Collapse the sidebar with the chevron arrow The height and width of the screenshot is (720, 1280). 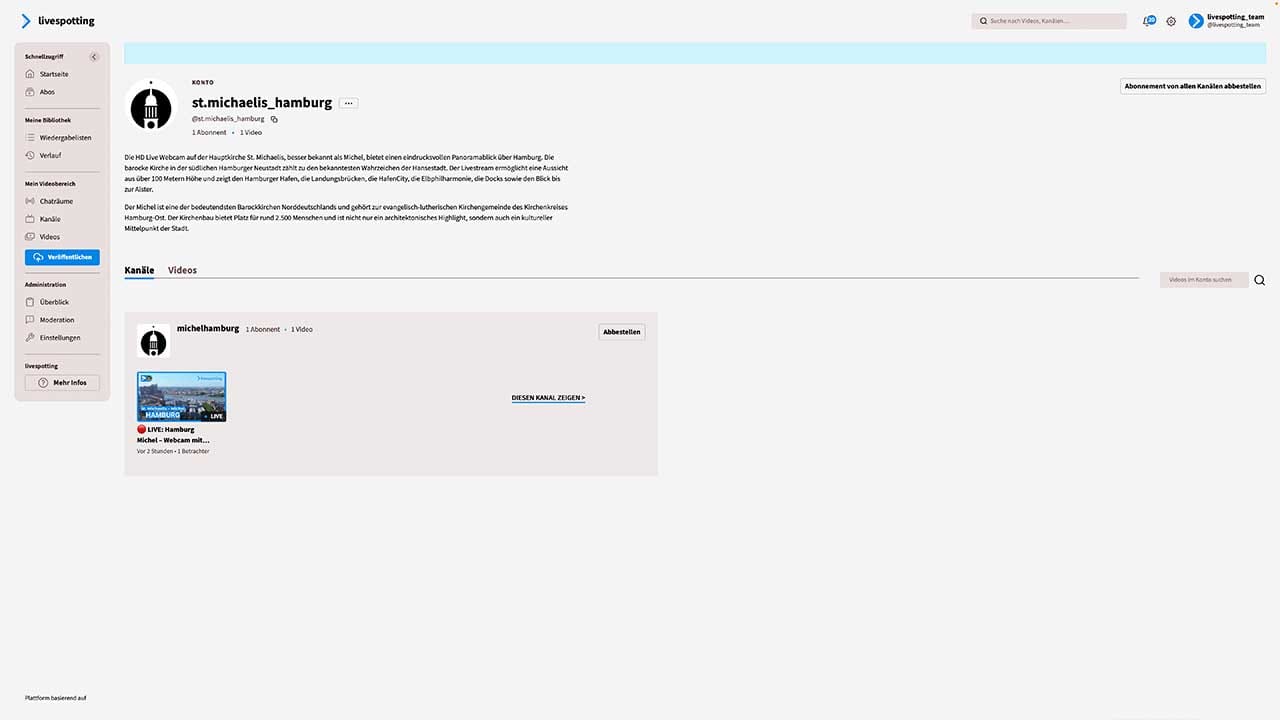coord(94,57)
